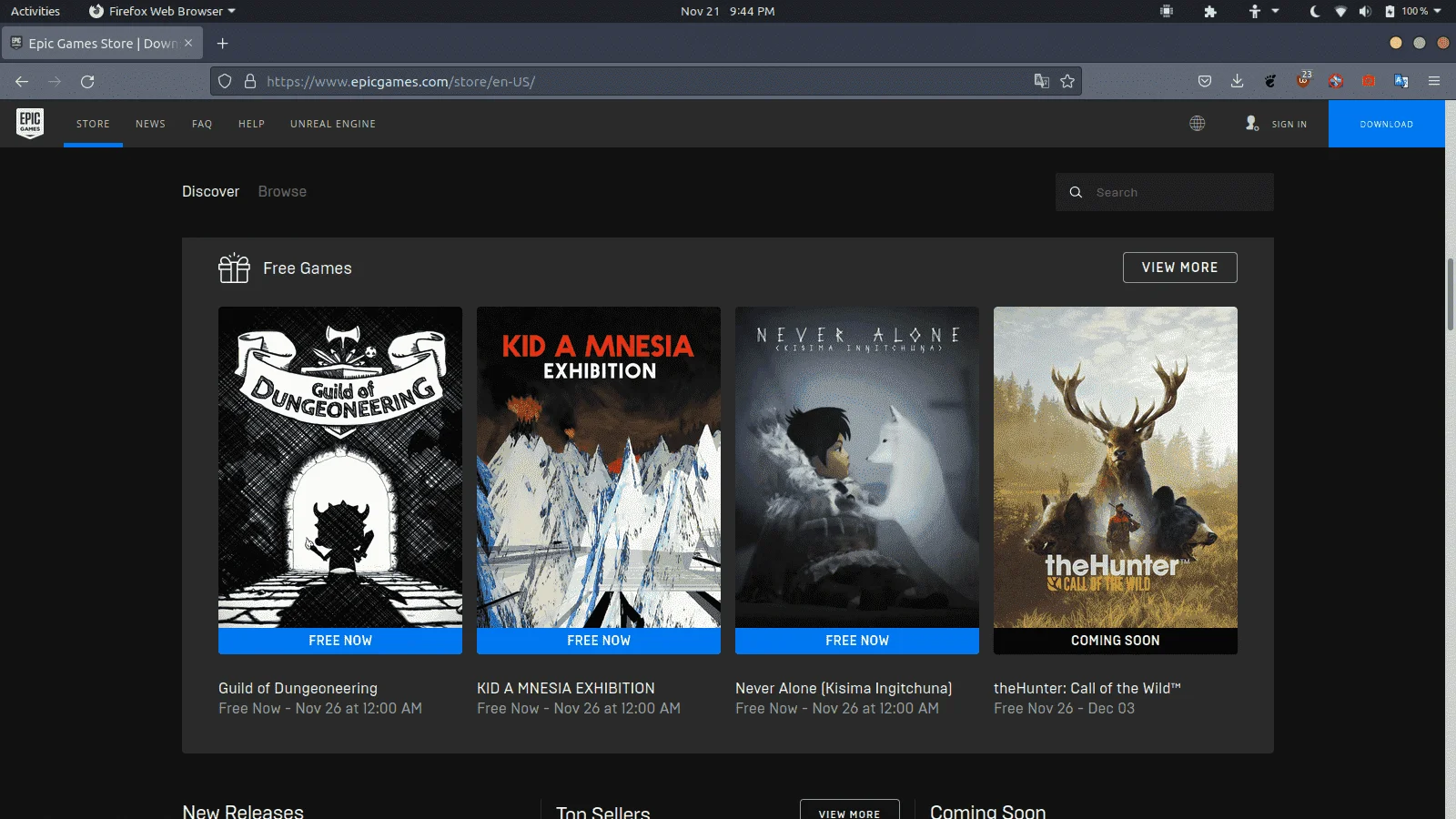1456x819 pixels.
Task: Open the FAQ nav item
Action: 202,124
